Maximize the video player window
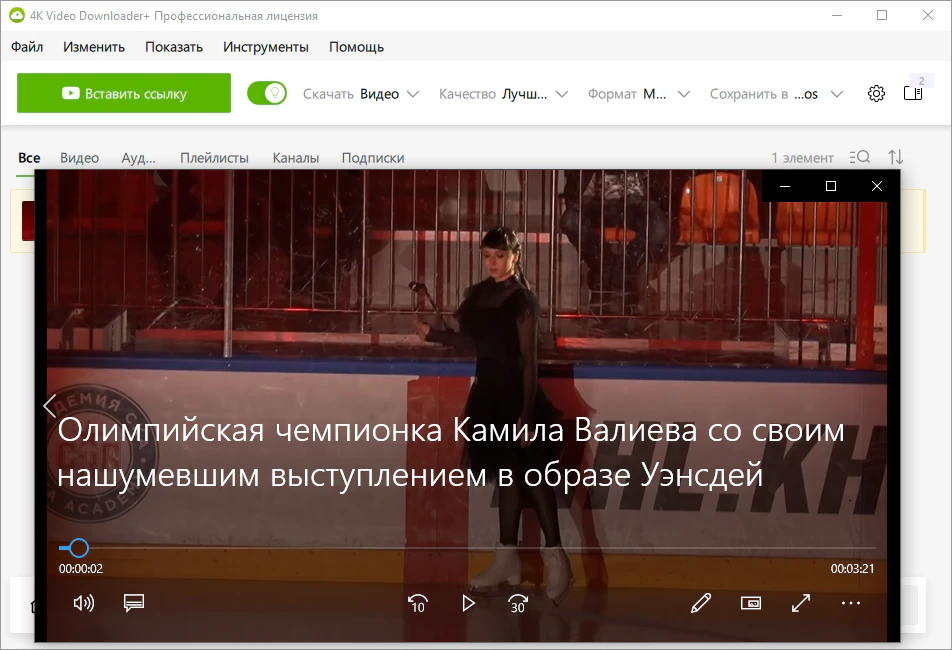This screenshot has height=650, width=952. click(x=831, y=186)
